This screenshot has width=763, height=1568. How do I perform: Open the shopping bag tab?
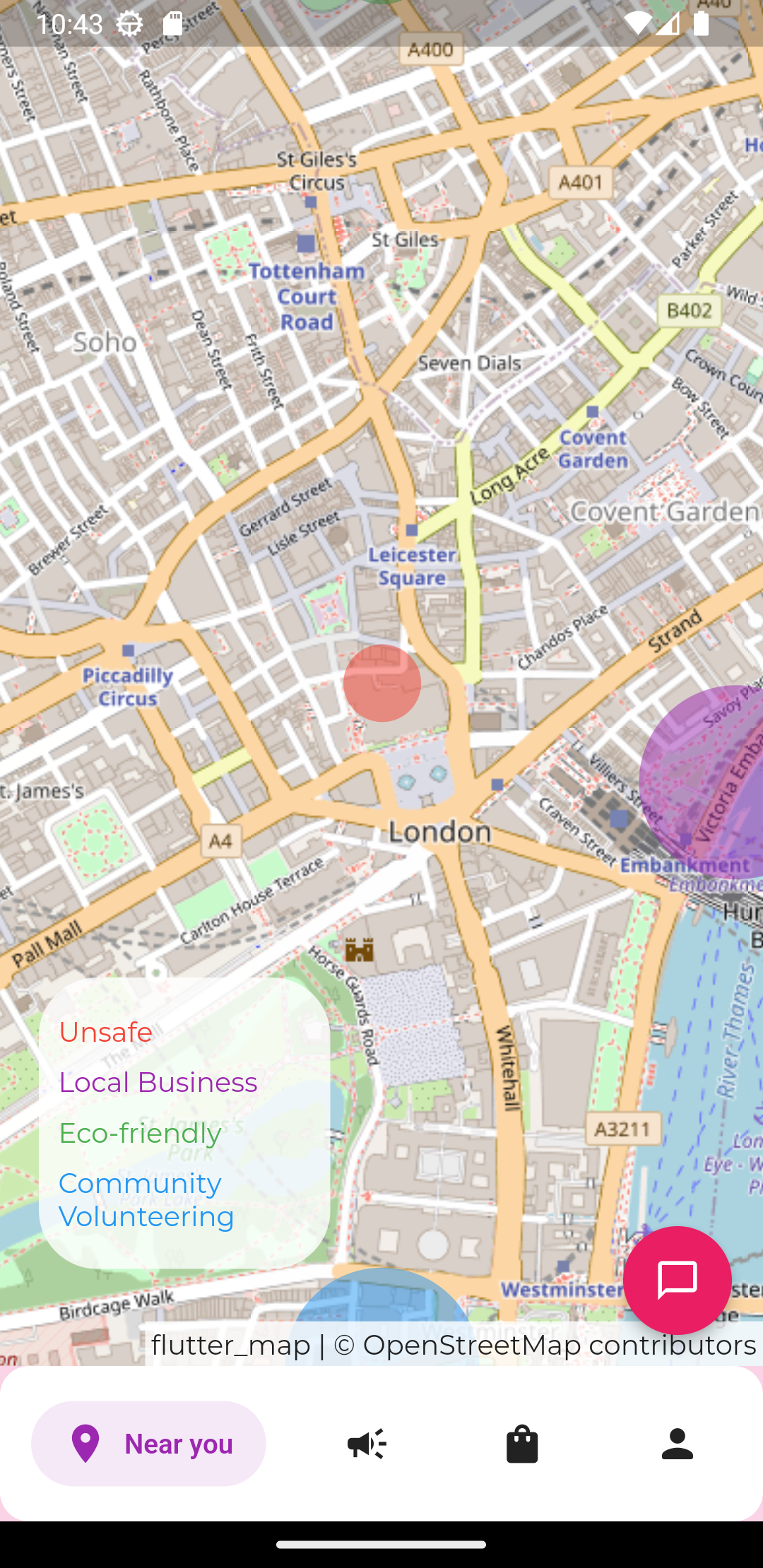[522, 1444]
